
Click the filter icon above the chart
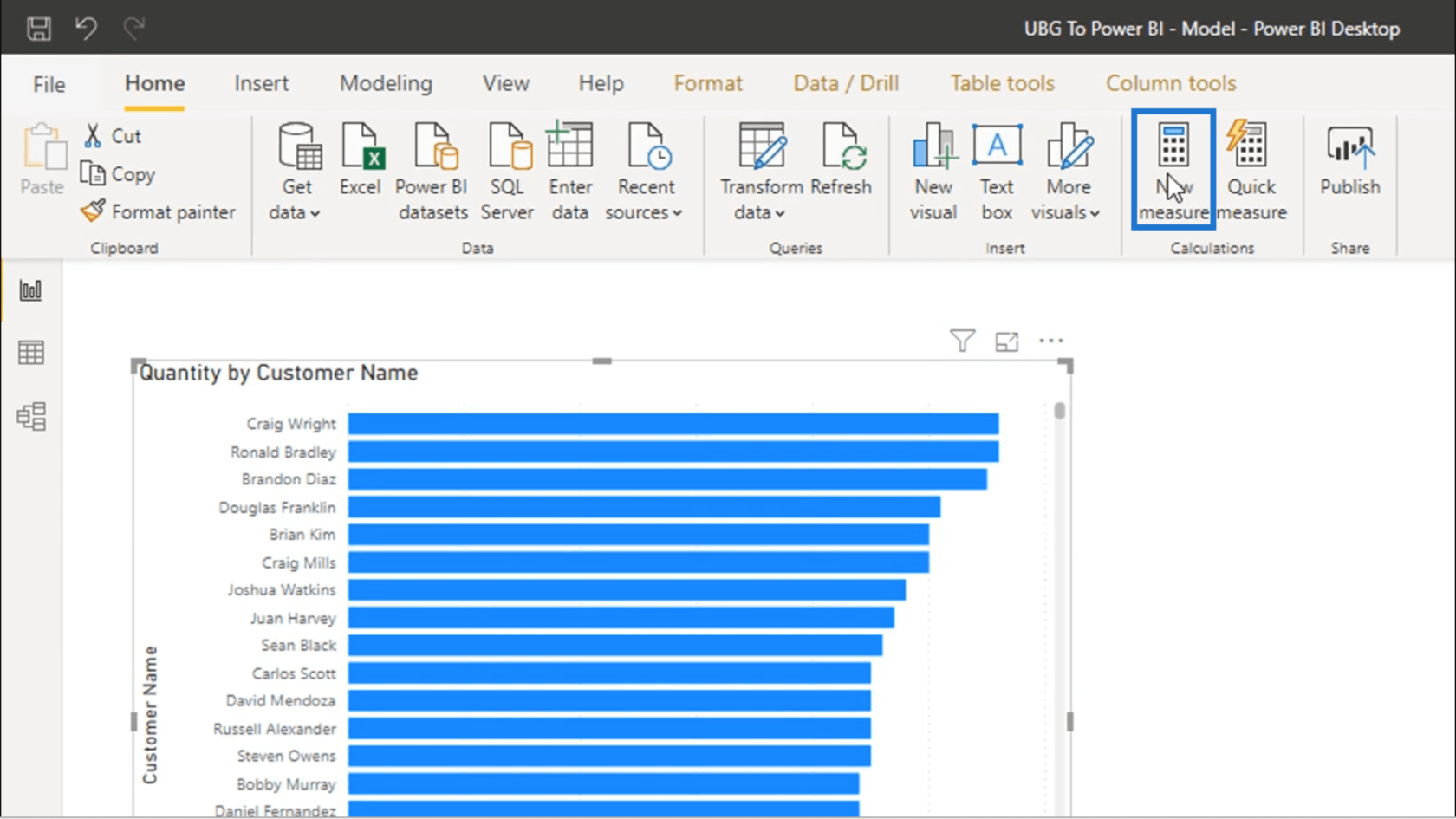pos(962,341)
